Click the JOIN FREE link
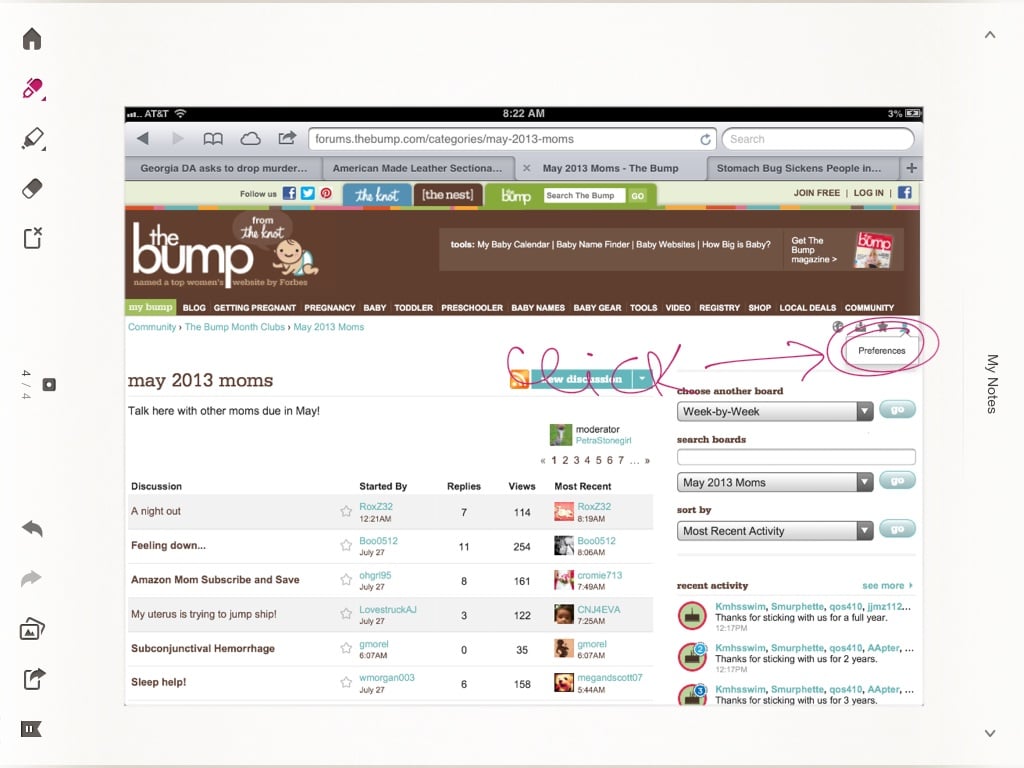The height and width of the screenshot is (768, 1024). 816,193
